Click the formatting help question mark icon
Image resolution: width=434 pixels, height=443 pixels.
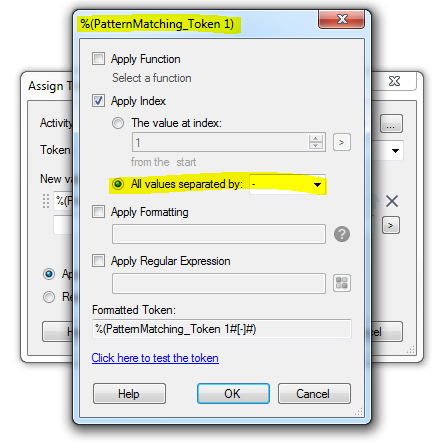[x=342, y=234]
